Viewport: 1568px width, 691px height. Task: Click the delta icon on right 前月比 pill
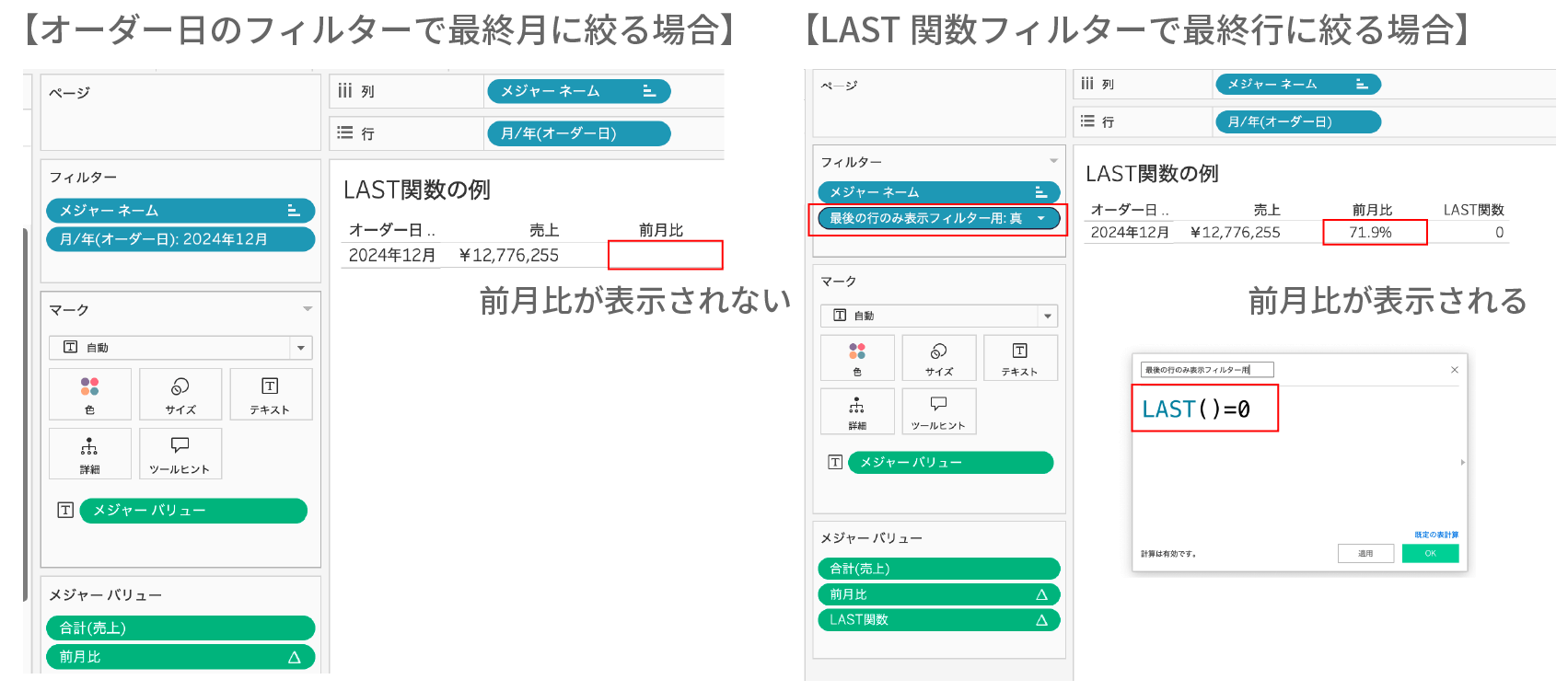click(1042, 594)
